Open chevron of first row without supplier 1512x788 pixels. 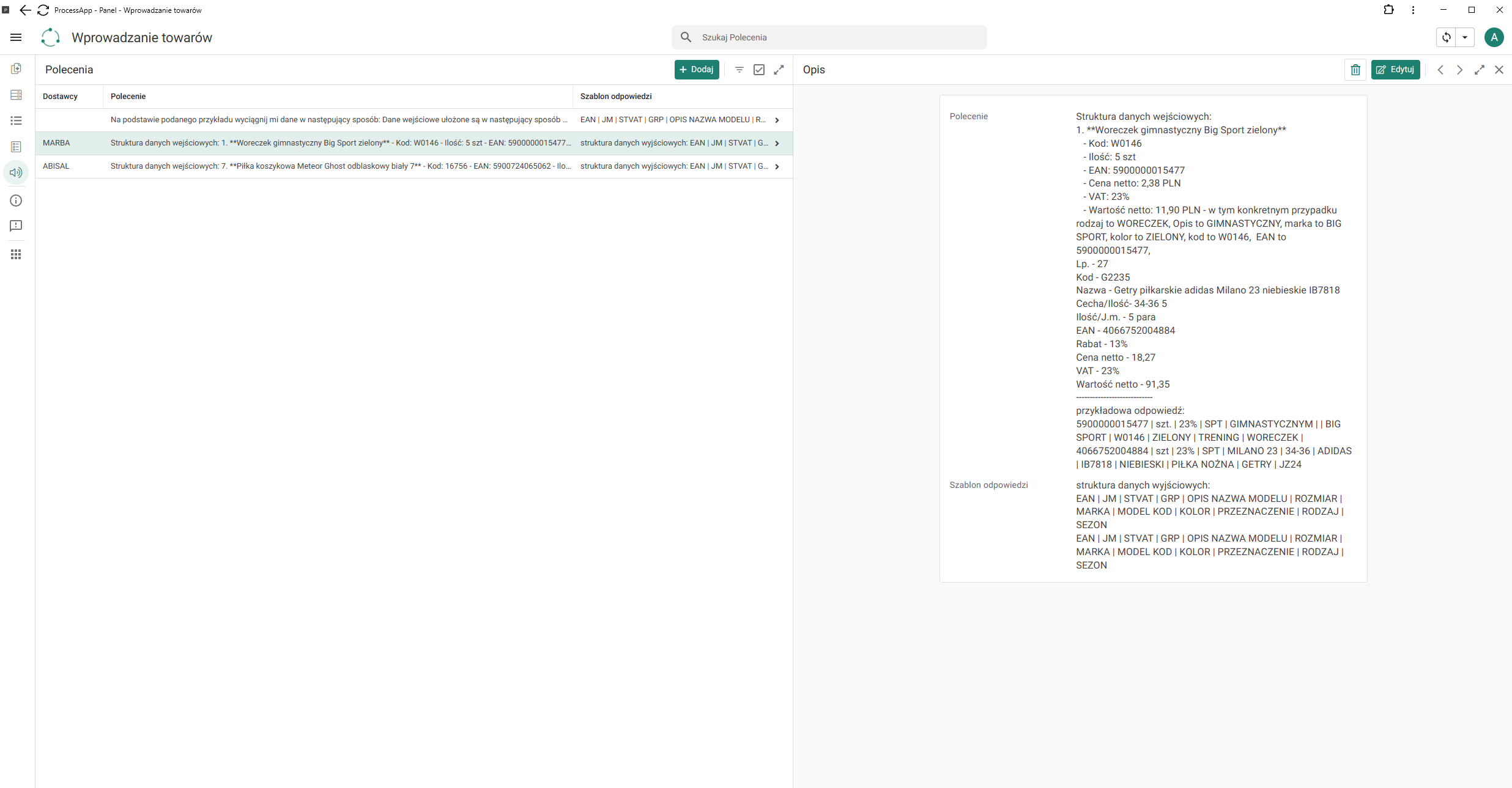(777, 120)
